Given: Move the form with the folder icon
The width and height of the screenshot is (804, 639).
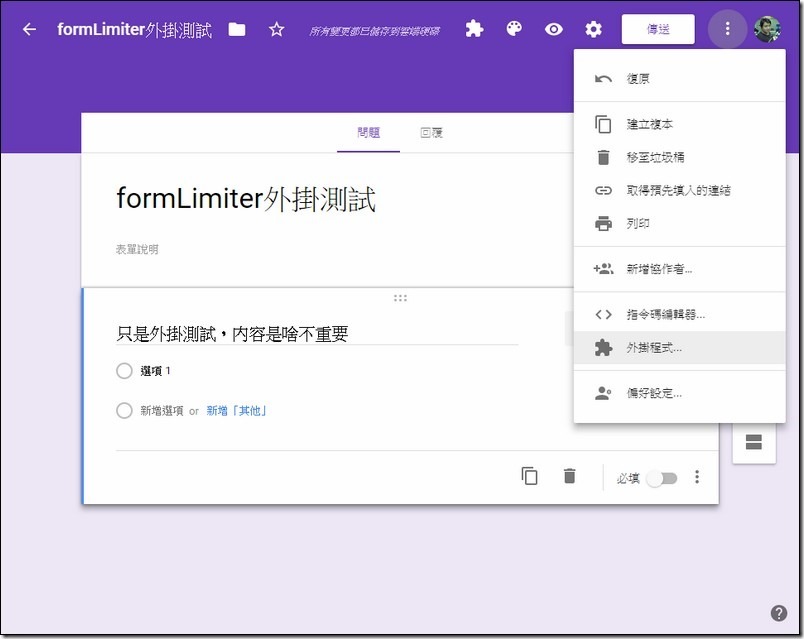Looking at the screenshot, I should coord(236,29).
